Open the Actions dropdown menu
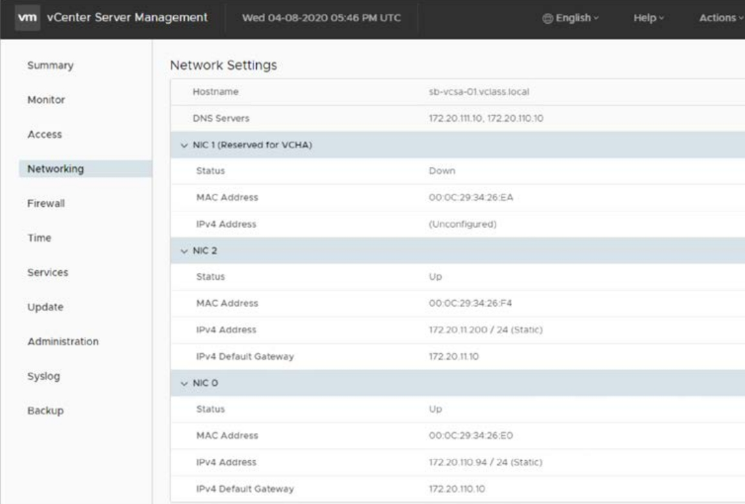This screenshot has height=504, width=745. [721, 18]
